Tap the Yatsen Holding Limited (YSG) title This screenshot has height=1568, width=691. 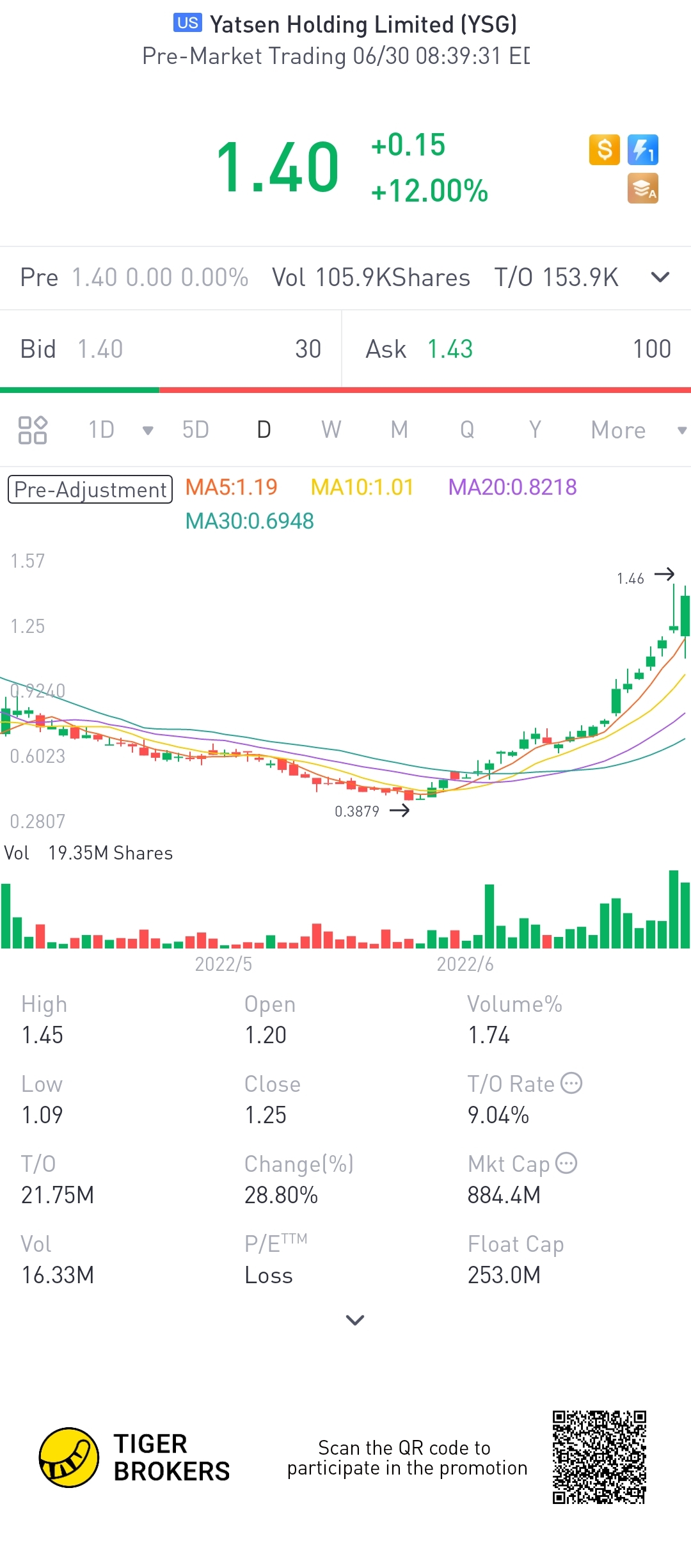coord(363,24)
